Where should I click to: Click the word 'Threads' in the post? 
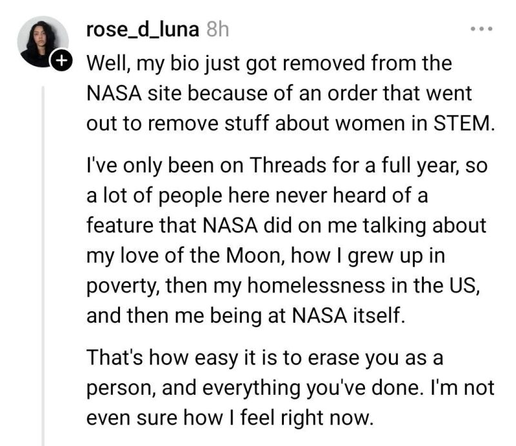(288, 165)
